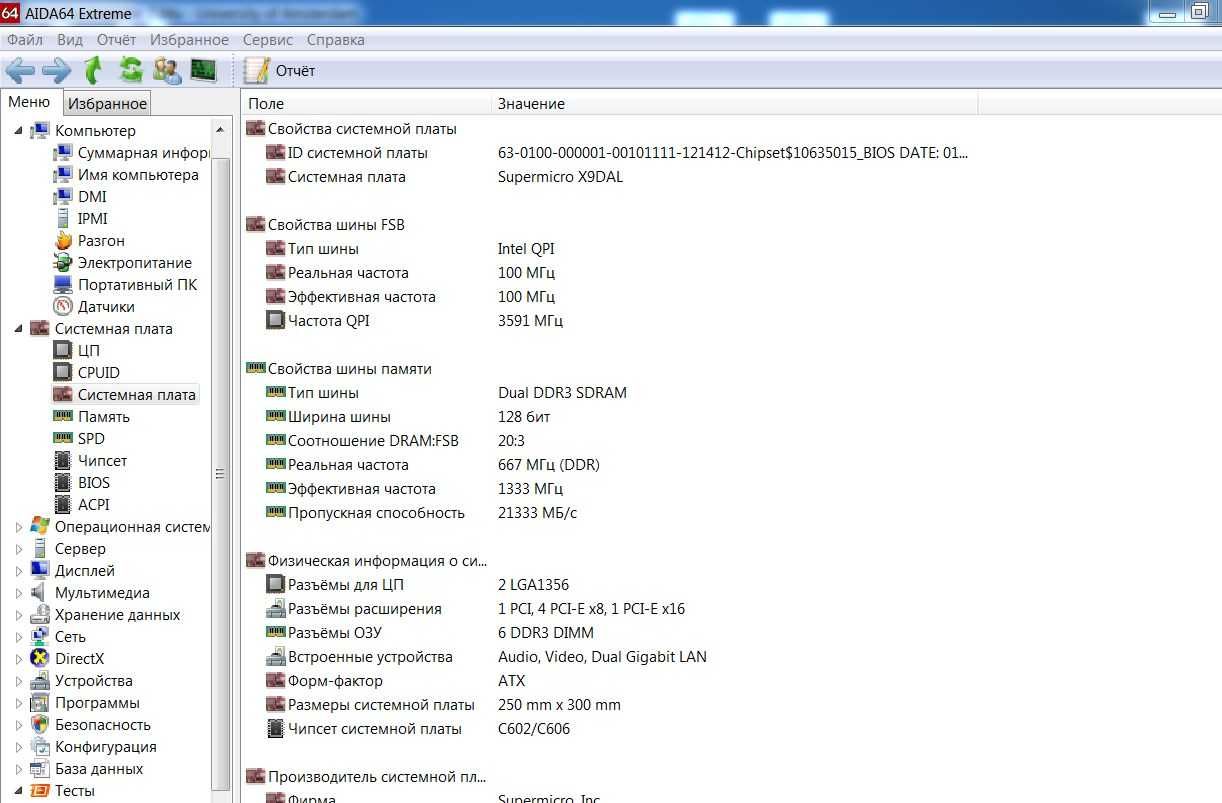This screenshot has height=803, width=1222.
Task: Click the DirectX Xbox-style icon
Action: tap(40, 658)
